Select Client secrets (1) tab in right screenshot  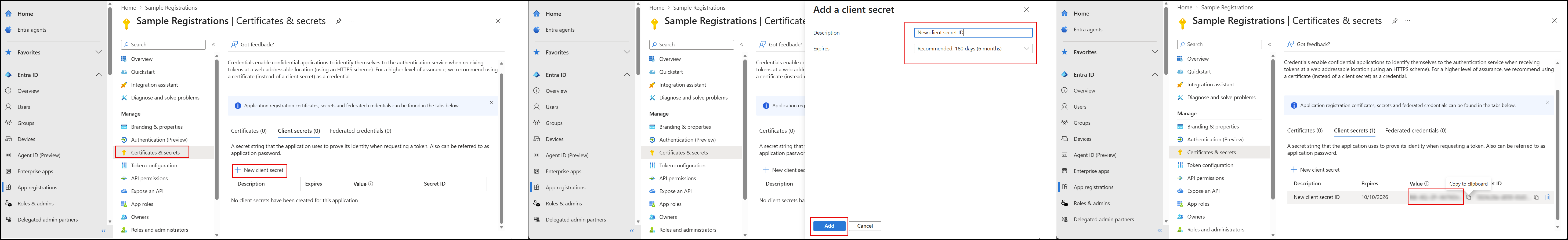point(1354,131)
